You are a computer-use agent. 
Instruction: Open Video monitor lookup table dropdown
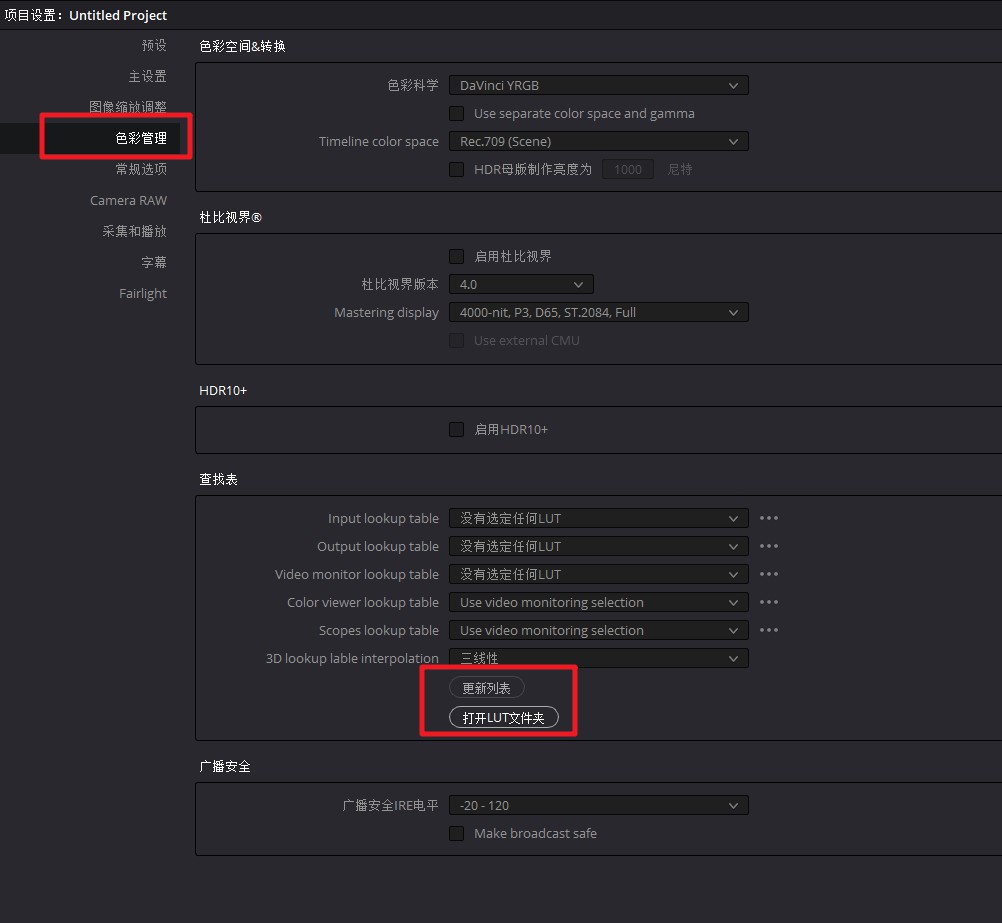(599, 575)
